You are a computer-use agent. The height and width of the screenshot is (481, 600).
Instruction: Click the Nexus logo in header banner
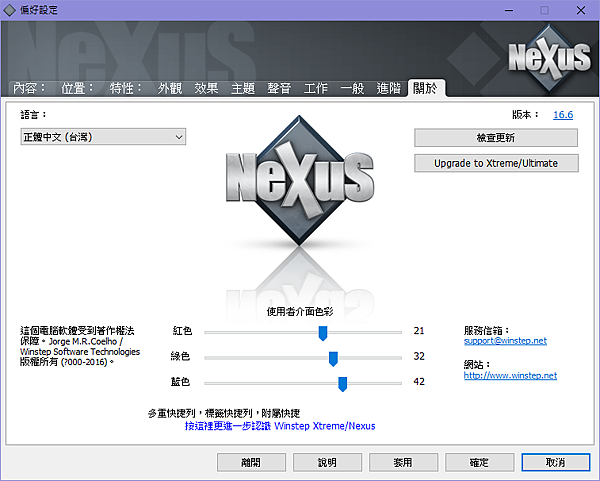tap(549, 57)
